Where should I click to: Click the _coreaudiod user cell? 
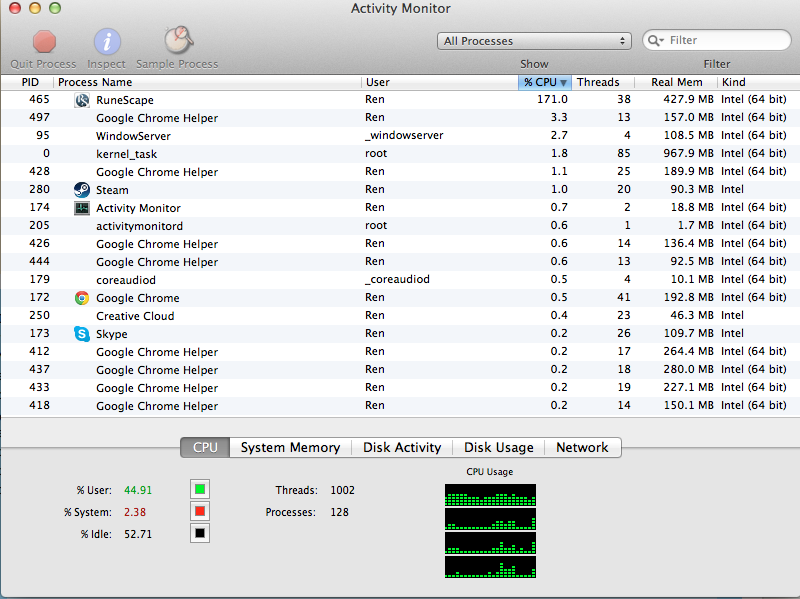pos(397,279)
